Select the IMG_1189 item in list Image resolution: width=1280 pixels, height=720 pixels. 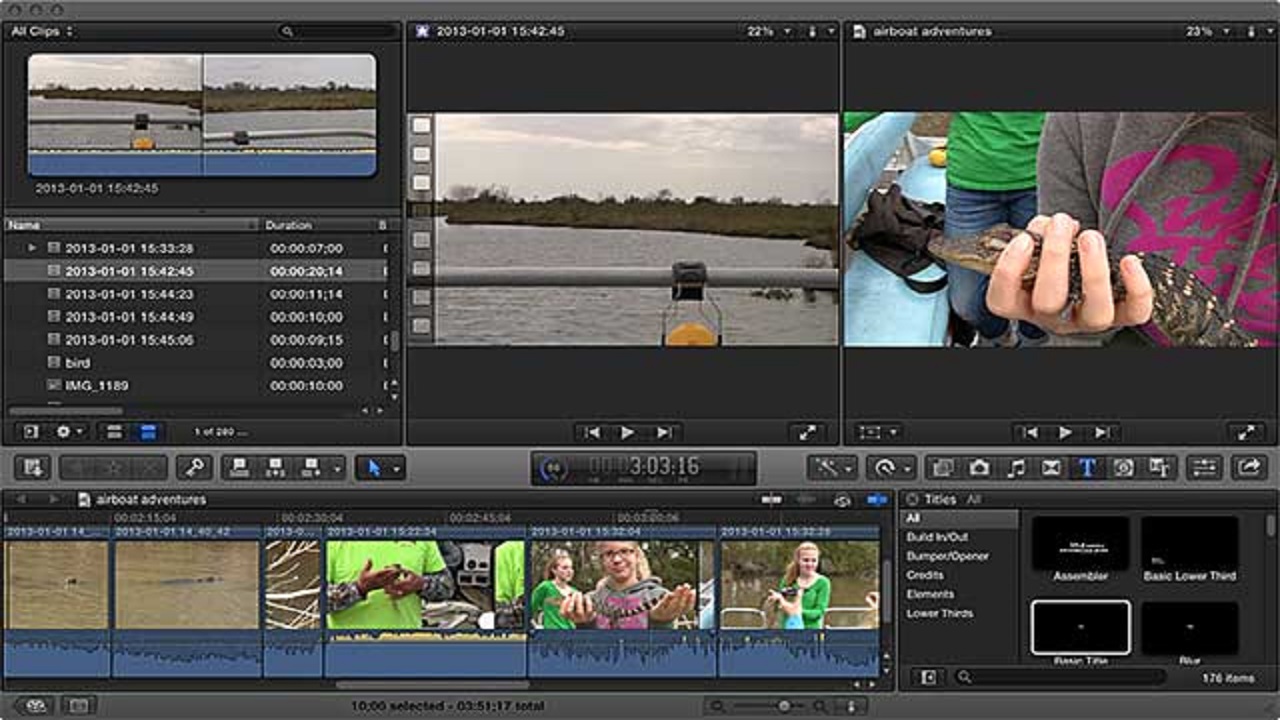coord(196,386)
